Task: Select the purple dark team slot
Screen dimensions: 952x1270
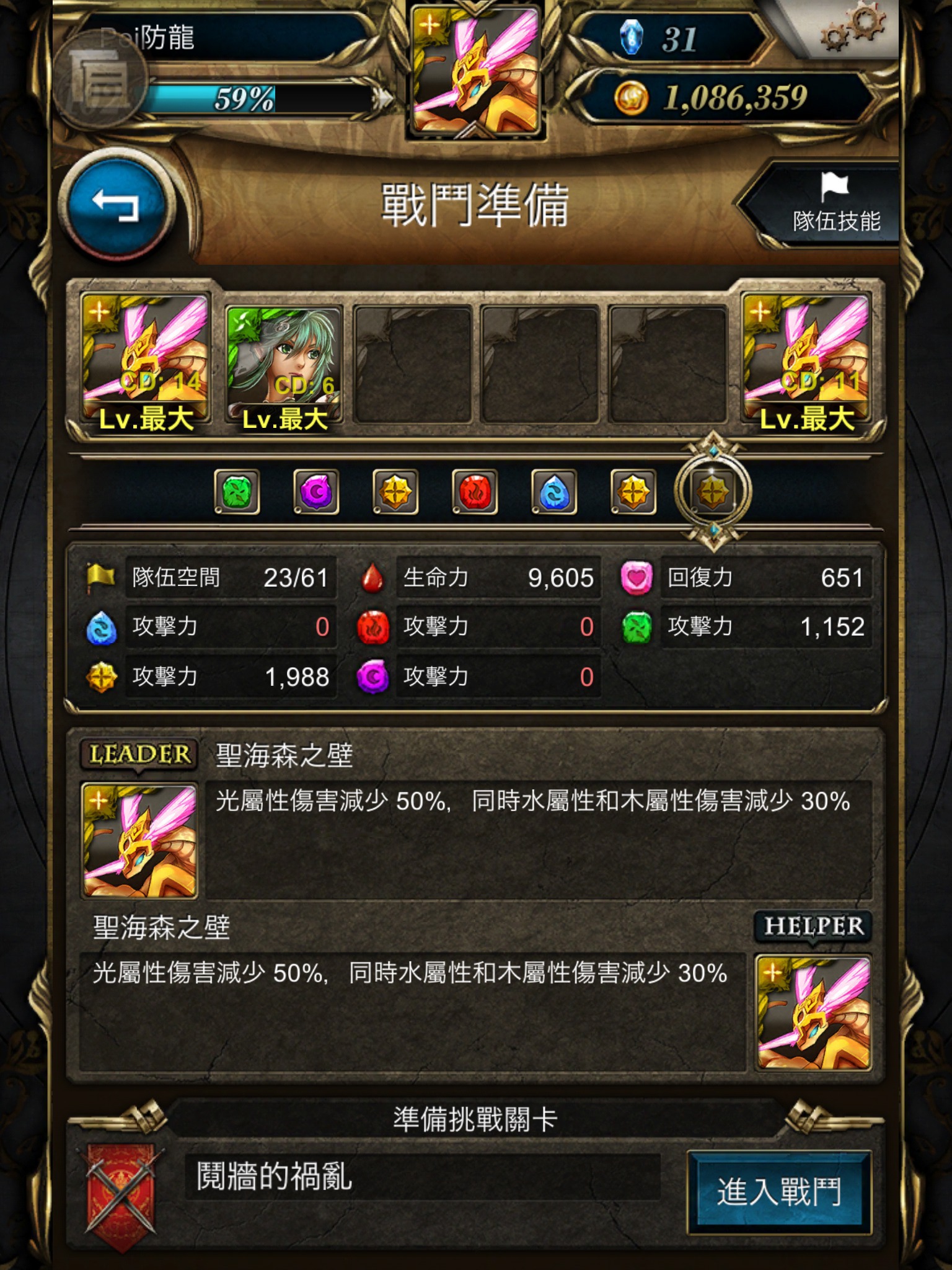Action: pyautogui.click(x=316, y=492)
